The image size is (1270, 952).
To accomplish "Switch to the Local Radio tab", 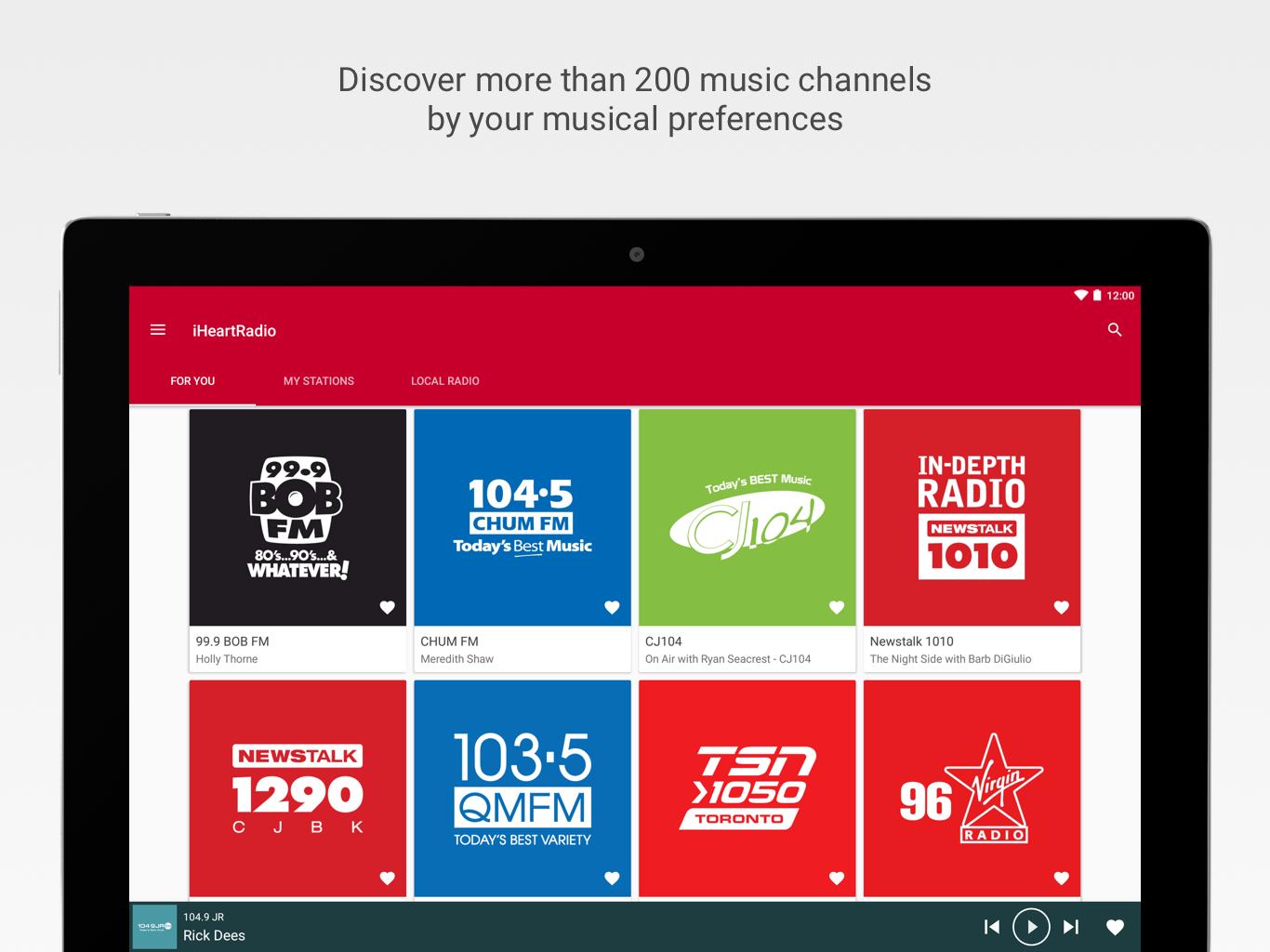I will click(445, 381).
